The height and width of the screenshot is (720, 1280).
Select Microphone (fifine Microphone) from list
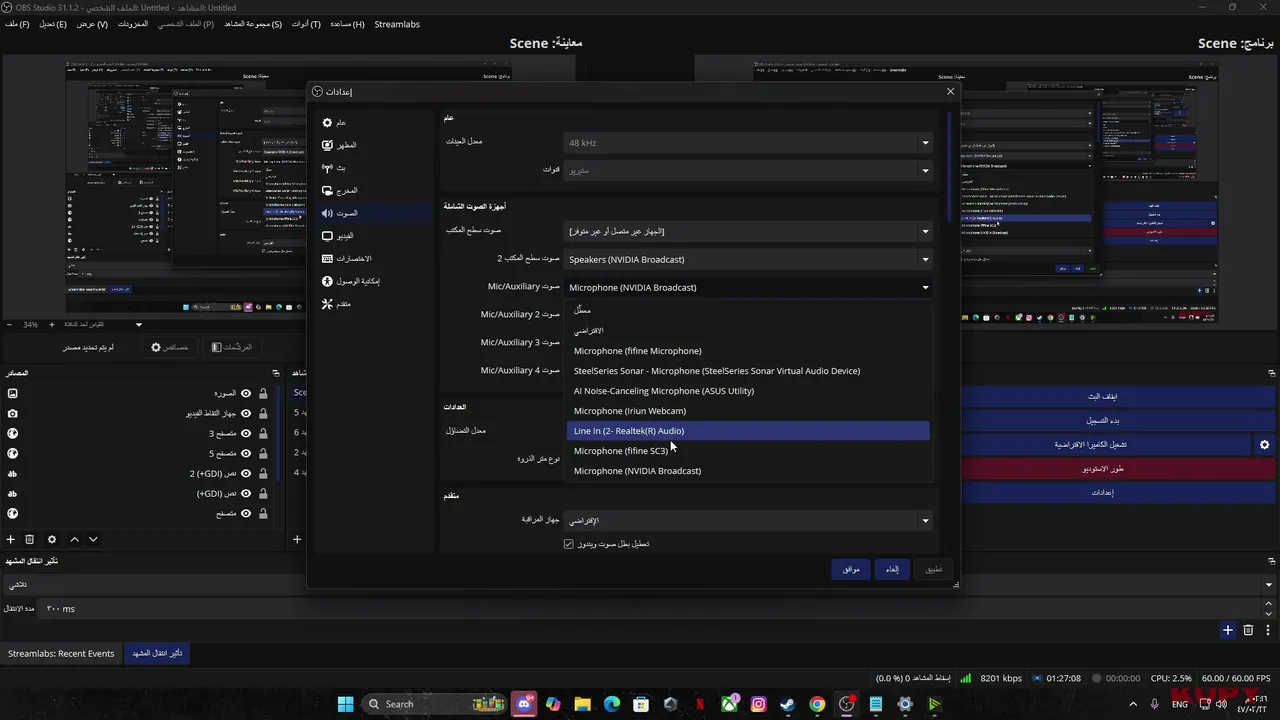click(x=748, y=351)
